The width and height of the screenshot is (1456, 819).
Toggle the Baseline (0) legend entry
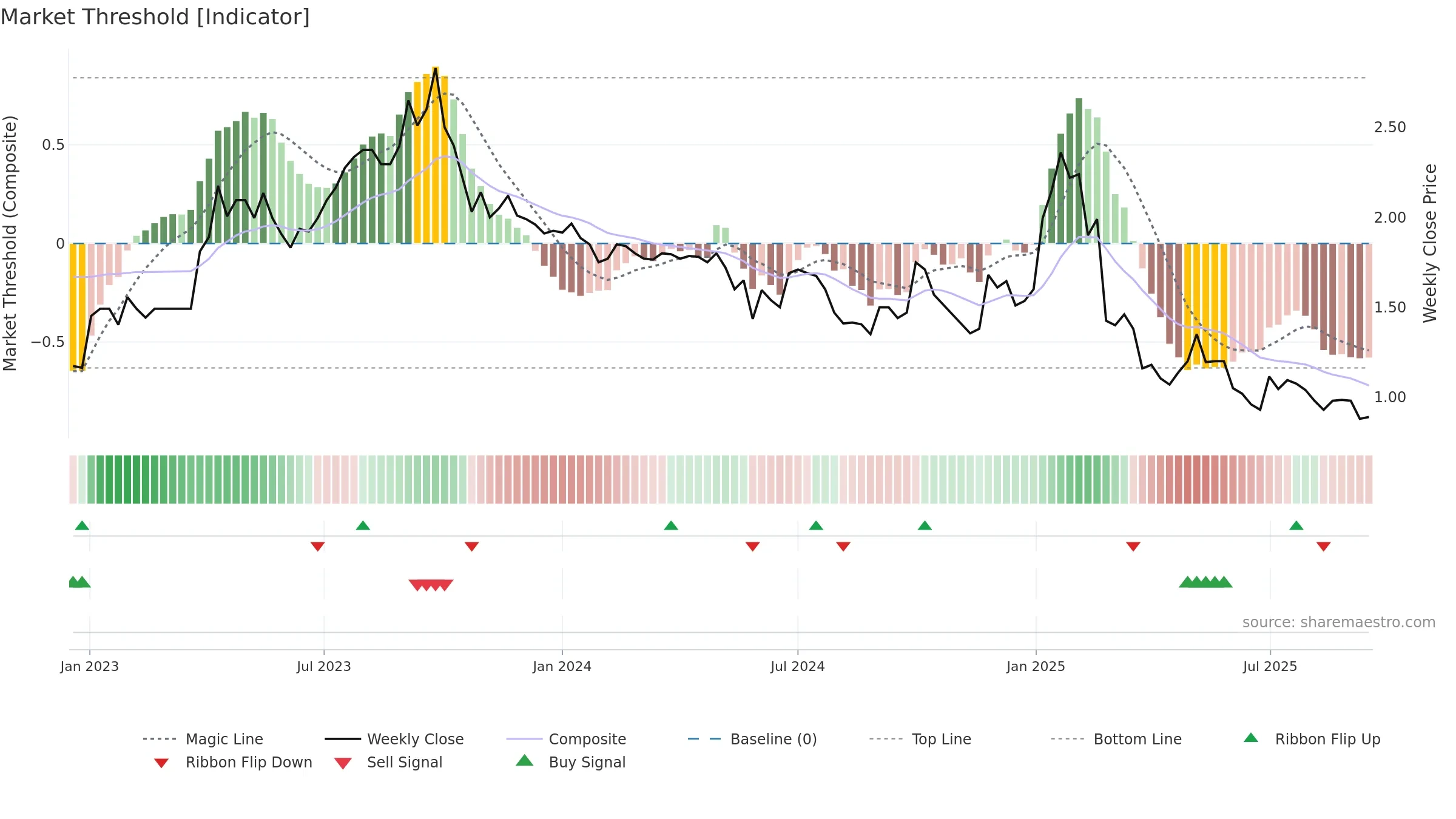tap(752, 739)
